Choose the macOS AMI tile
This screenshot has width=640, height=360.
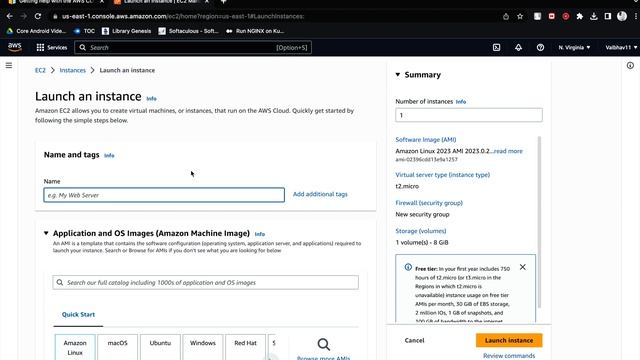tap(118, 347)
